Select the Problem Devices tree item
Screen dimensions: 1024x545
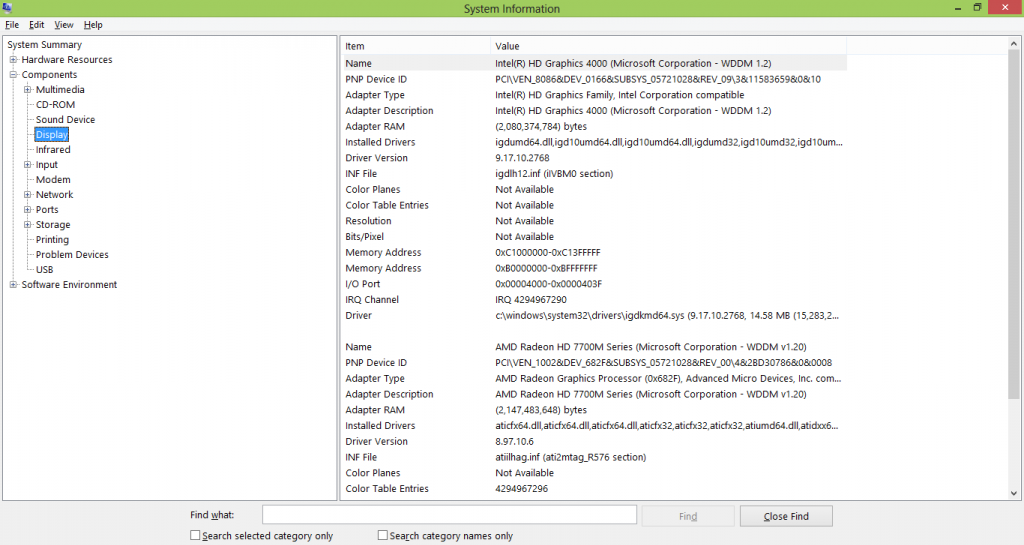pos(72,255)
